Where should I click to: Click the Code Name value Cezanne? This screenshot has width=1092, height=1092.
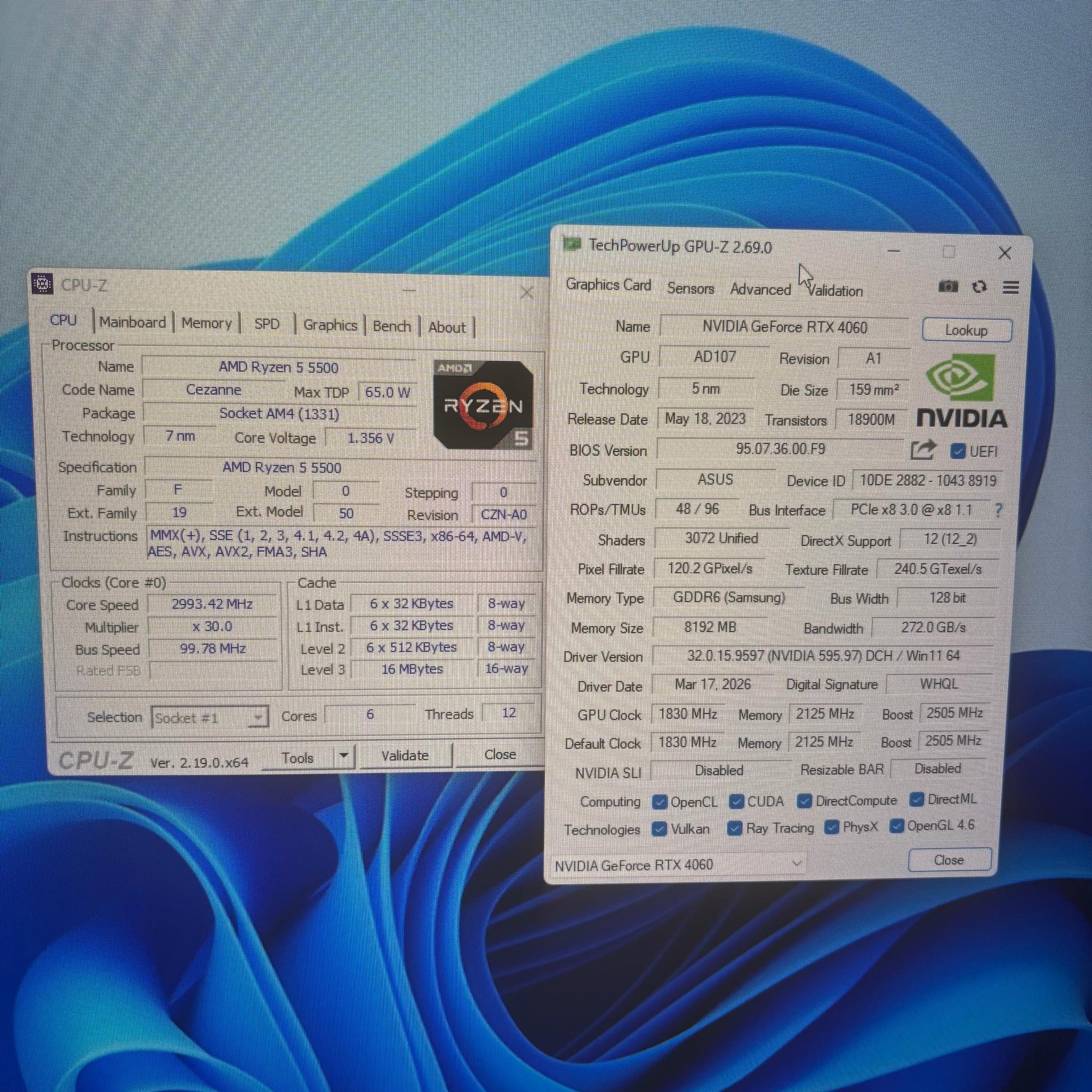point(213,390)
